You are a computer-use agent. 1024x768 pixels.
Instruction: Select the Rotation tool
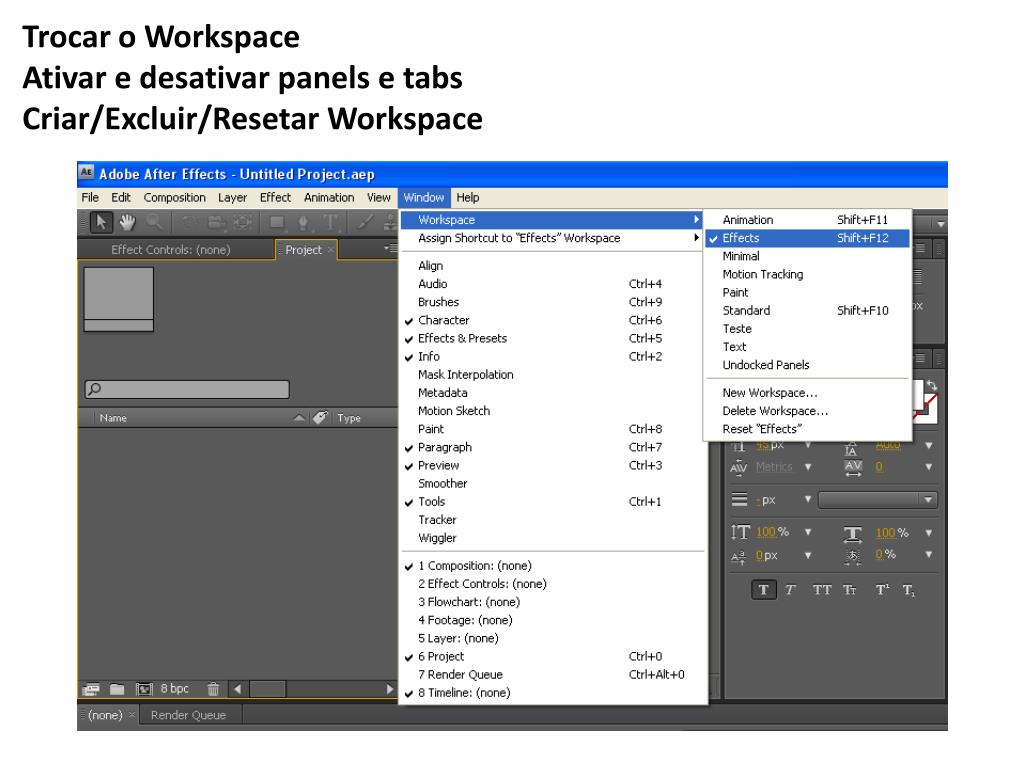[189, 223]
